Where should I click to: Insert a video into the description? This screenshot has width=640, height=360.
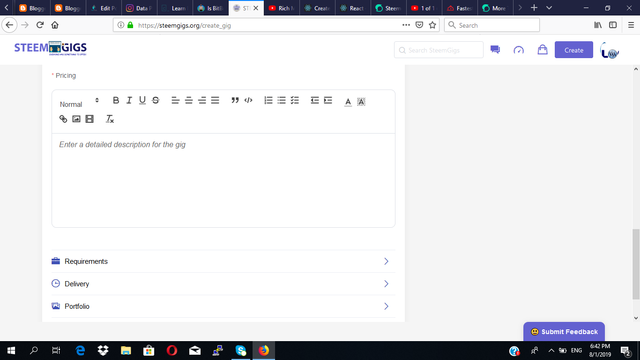[89, 119]
